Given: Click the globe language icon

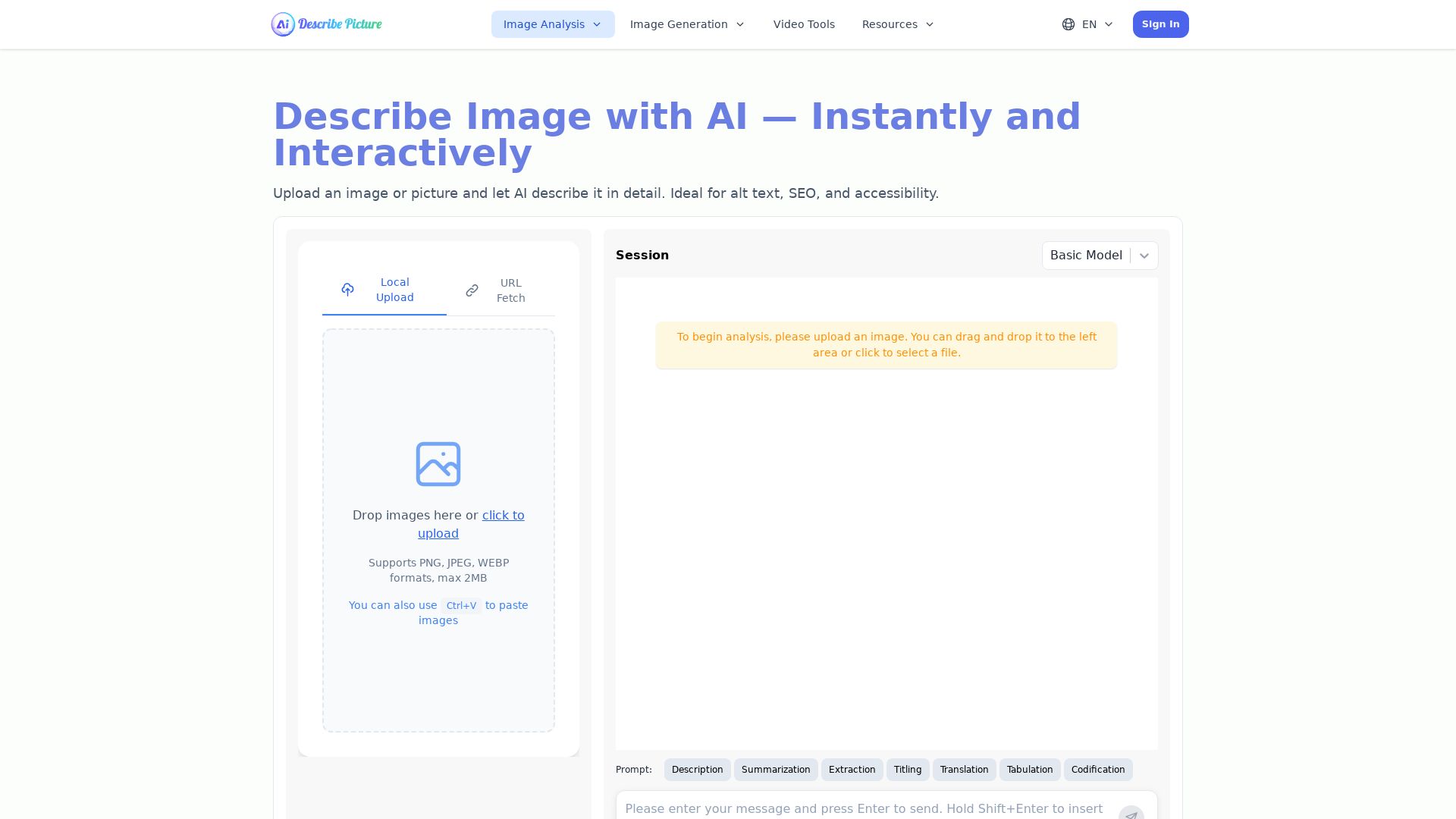Looking at the screenshot, I should (1068, 24).
